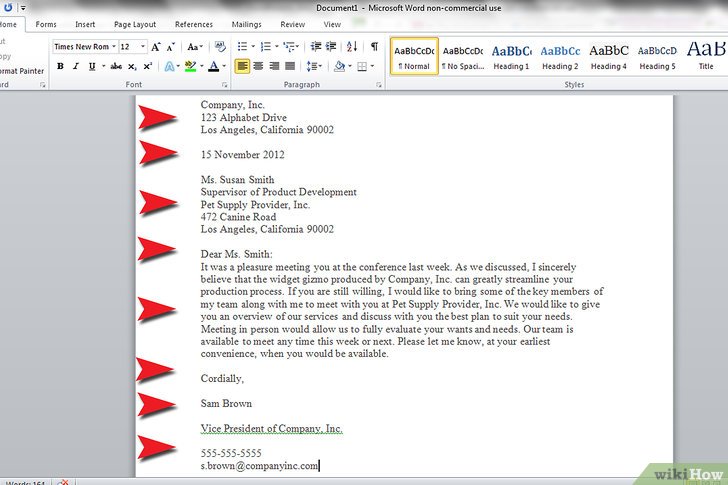Viewport: 728px width, 485px height.
Task: Toggle strikethrough formatting
Action: (x=116, y=66)
